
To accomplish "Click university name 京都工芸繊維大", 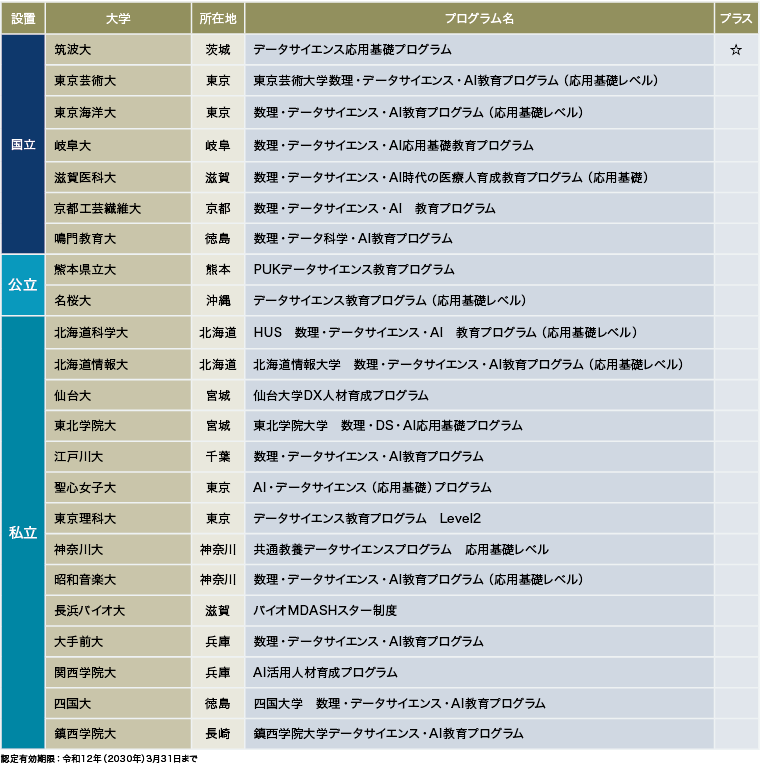I will click(x=98, y=209).
